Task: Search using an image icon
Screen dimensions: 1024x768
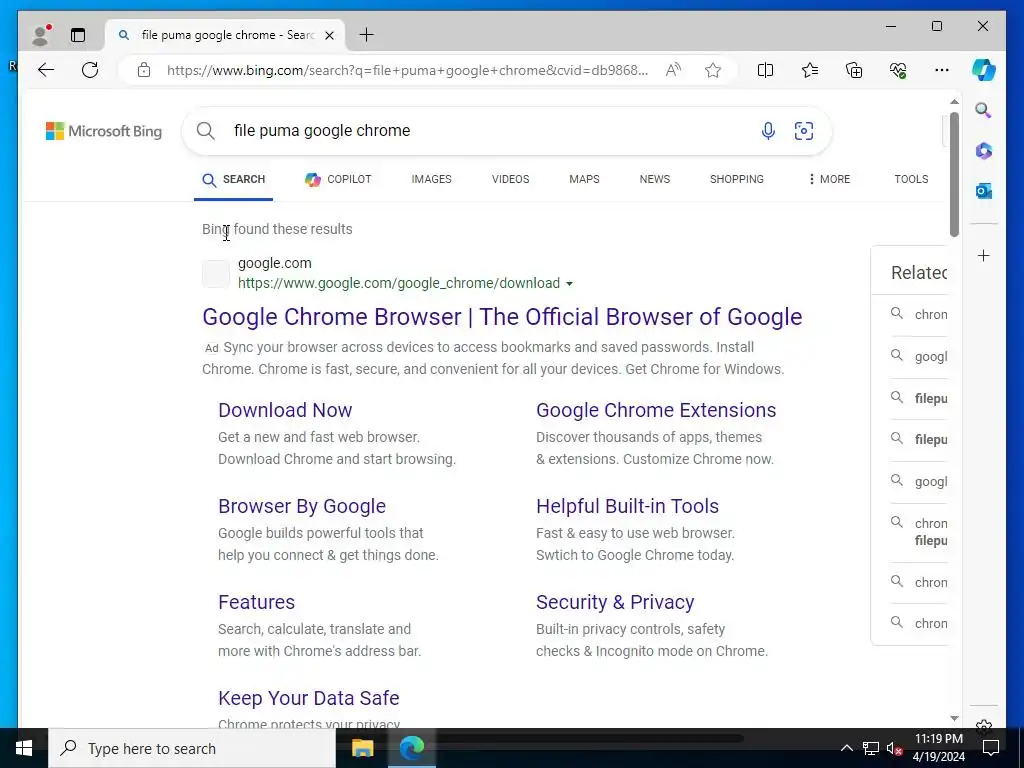Action: pyautogui.click(x=803, y=131)
